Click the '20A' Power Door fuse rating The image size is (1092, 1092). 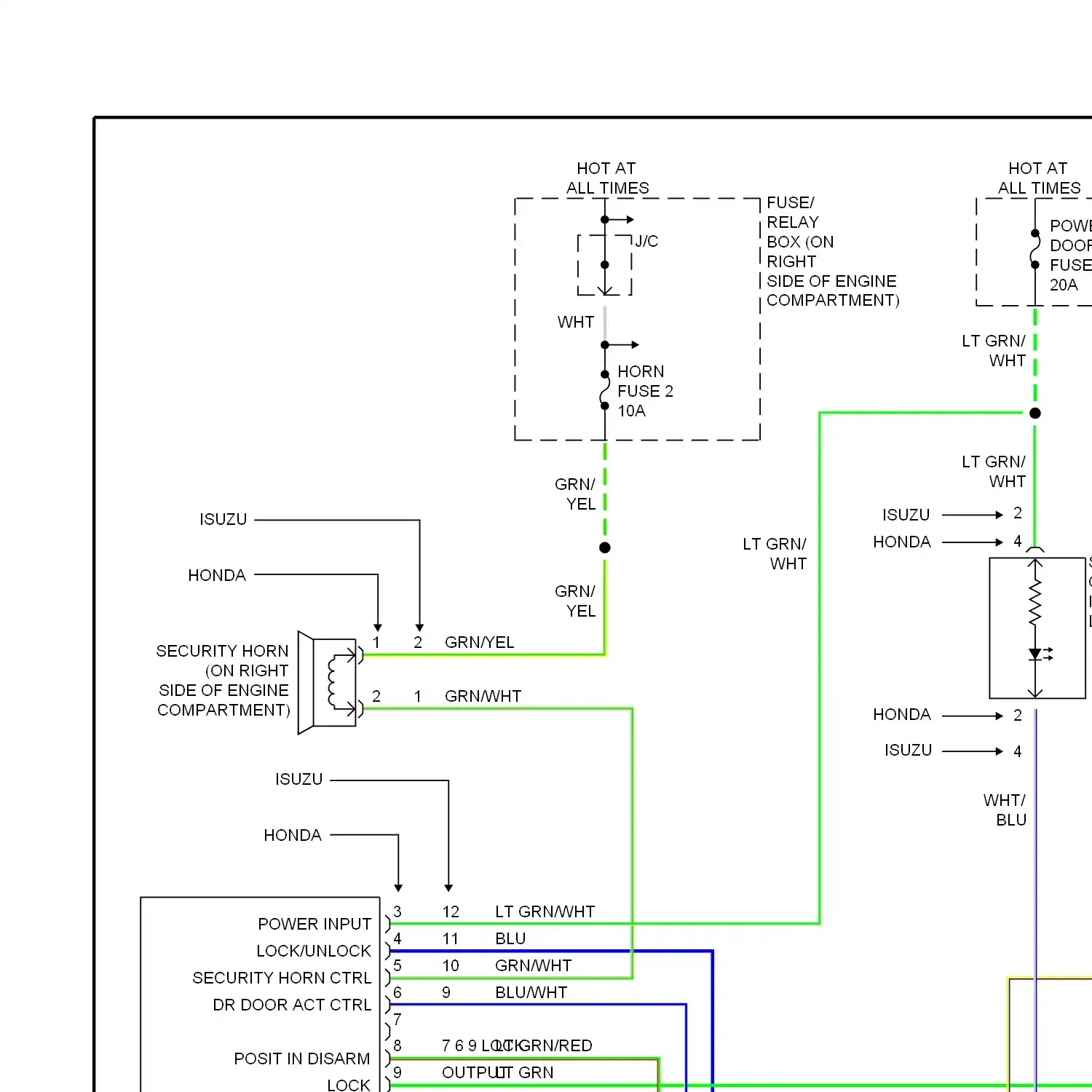click(x=1064, y=285)
